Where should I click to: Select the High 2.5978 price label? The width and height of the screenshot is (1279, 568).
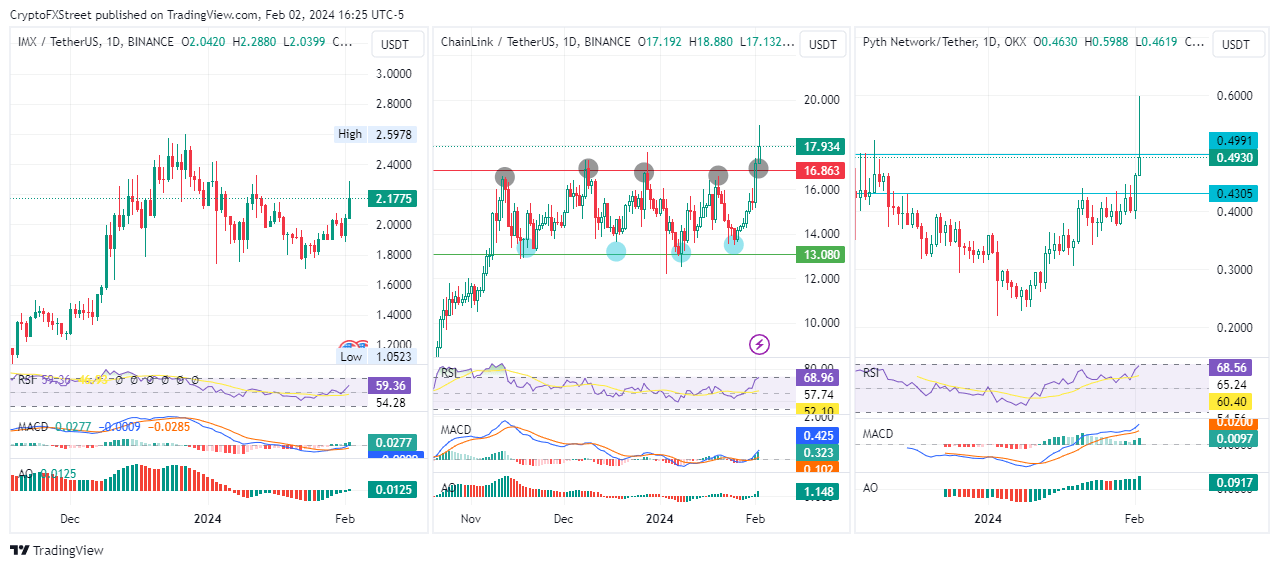pos(376,134)
